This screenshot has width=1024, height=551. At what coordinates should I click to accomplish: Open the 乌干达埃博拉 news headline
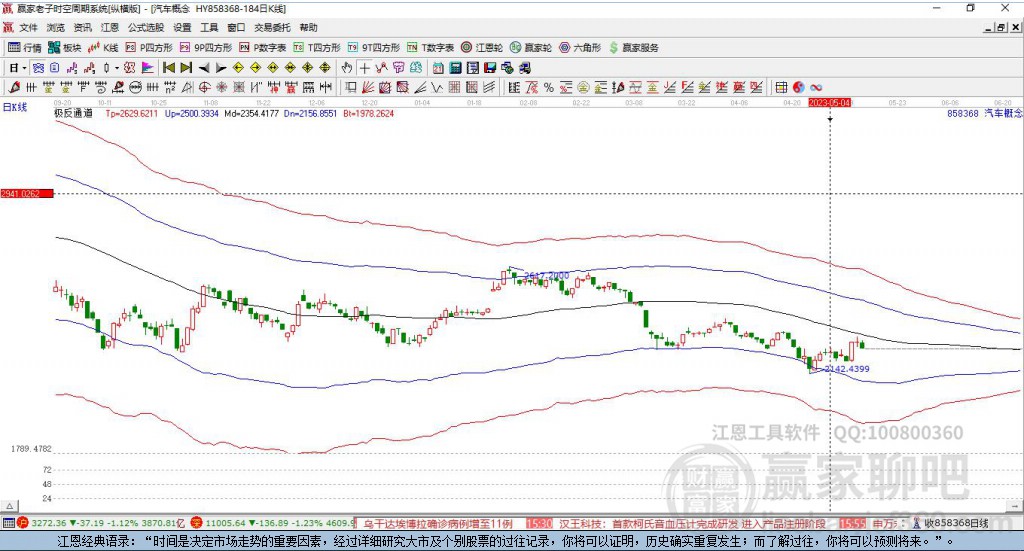tap(438, 524)
